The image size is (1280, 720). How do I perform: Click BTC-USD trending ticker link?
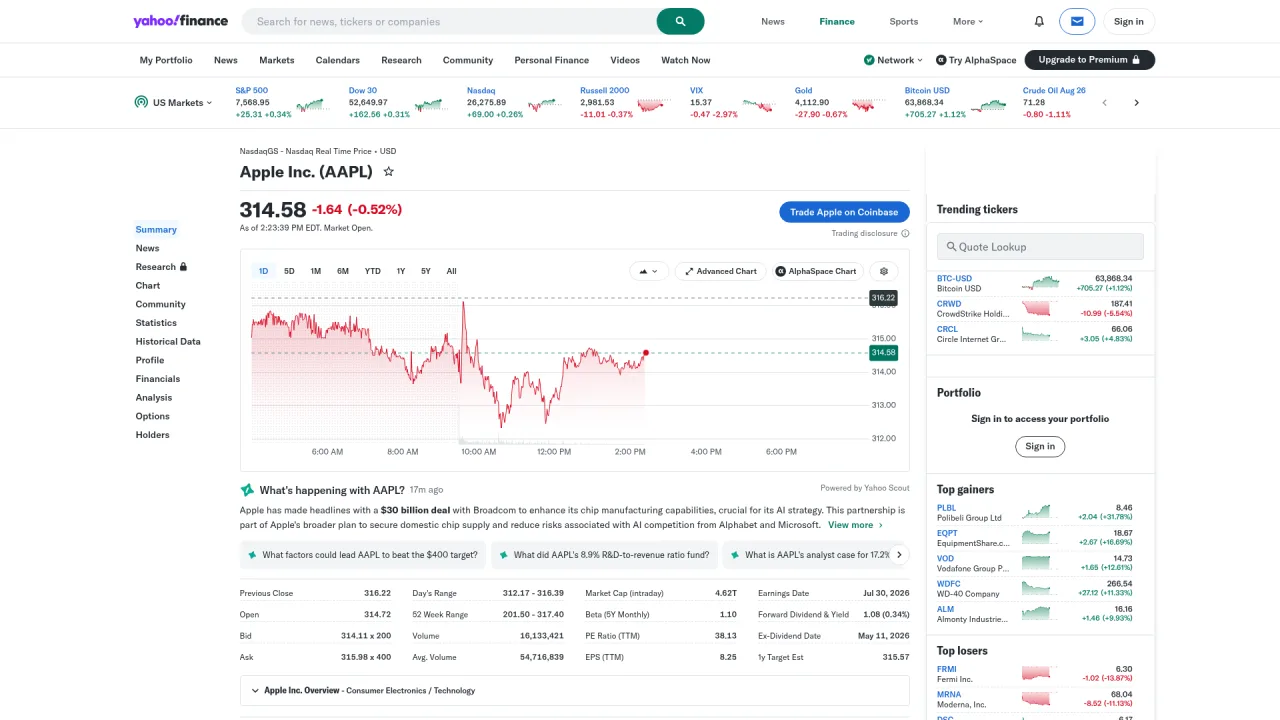pyautogui.click(x=954, y=278)
